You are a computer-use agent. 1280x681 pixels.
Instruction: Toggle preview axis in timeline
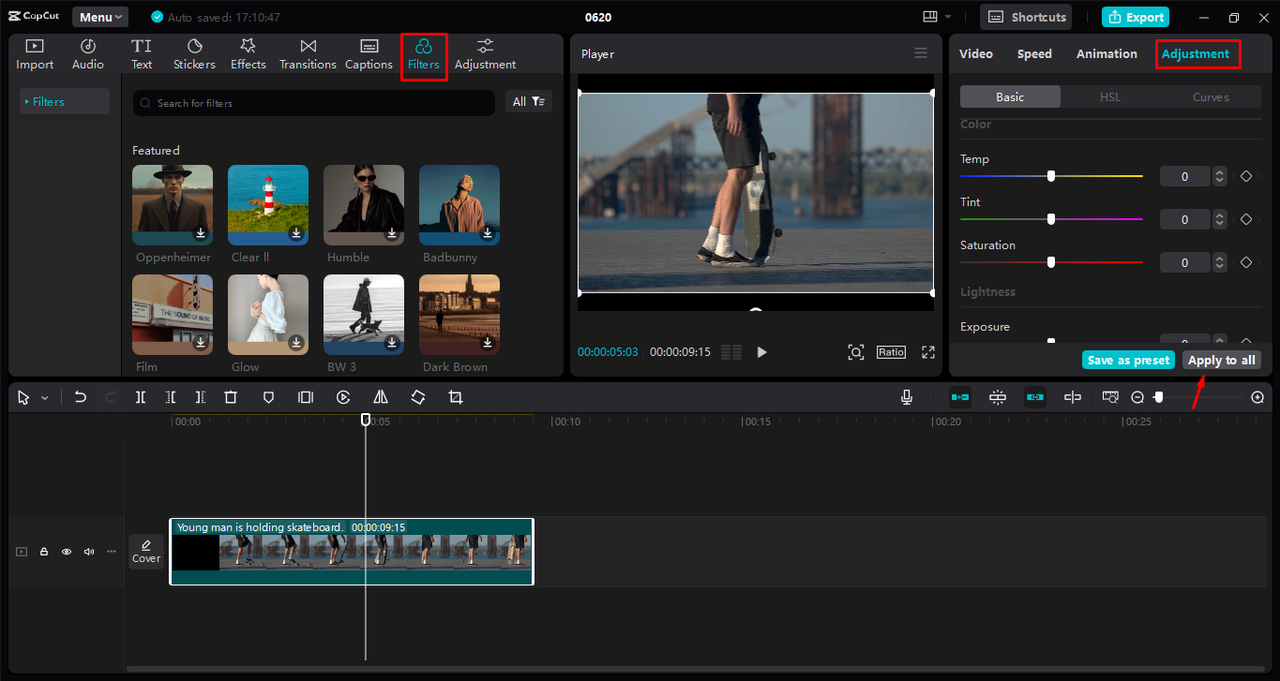coord(1072,397)
